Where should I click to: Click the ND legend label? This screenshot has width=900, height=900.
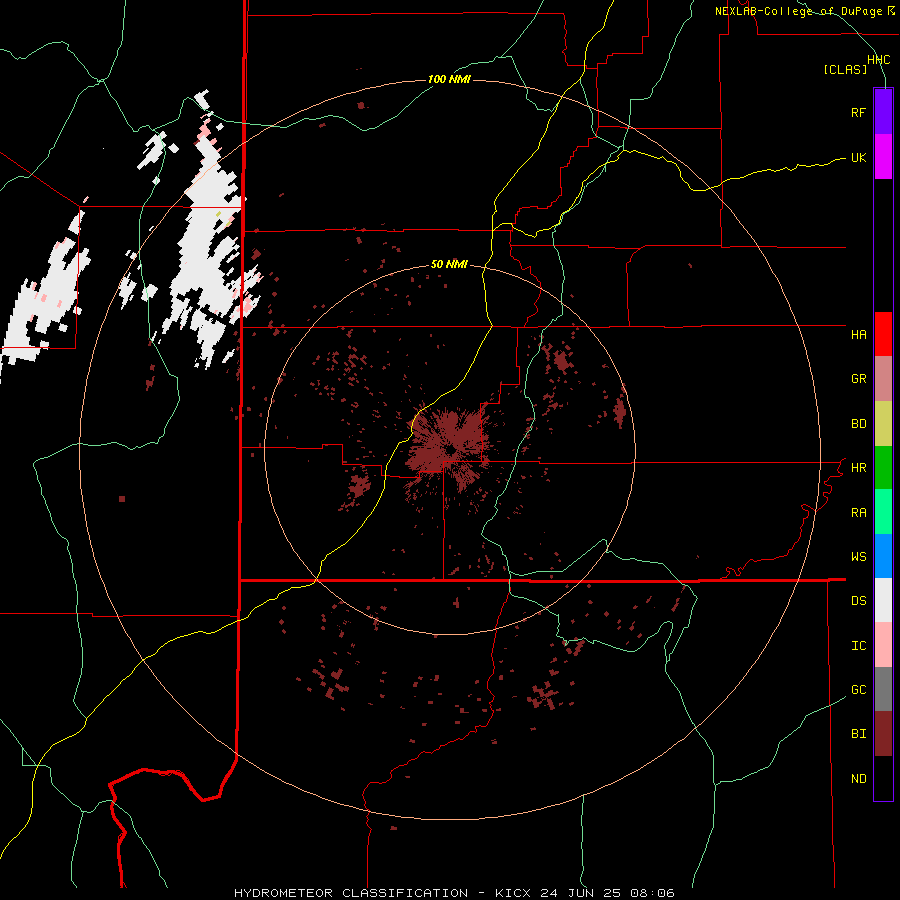coord(858,779)
